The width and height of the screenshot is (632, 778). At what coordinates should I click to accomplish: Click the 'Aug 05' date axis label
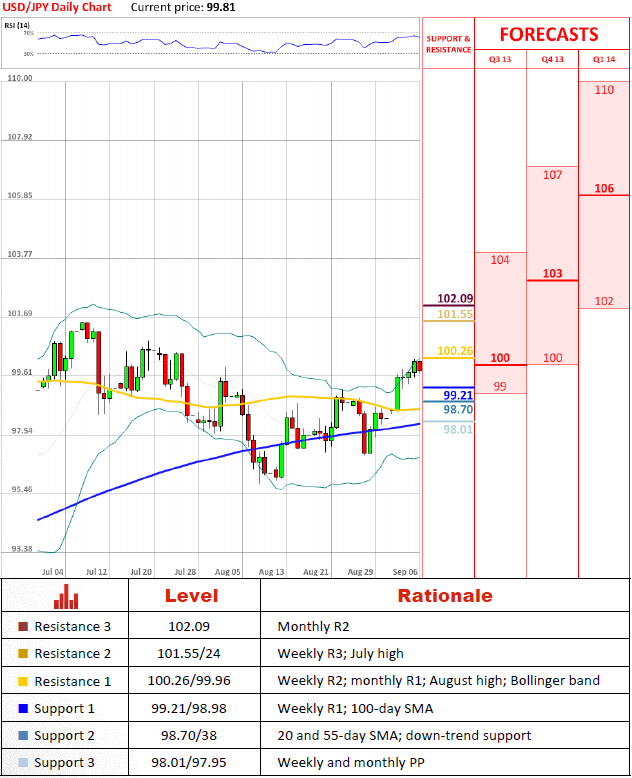(x=227, y=572)
